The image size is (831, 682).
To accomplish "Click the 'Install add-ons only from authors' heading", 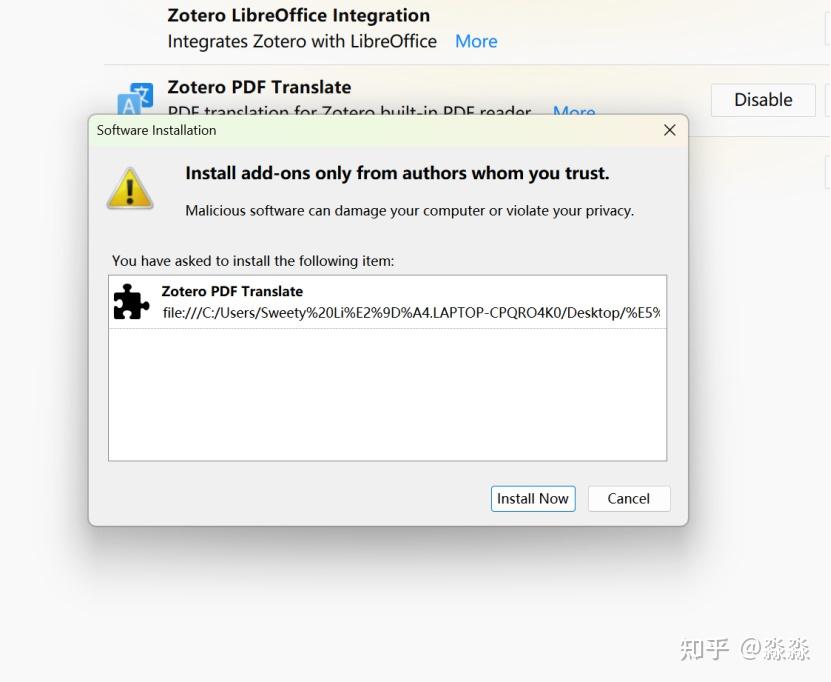I will pyautogui.click(x=397, y=173).
